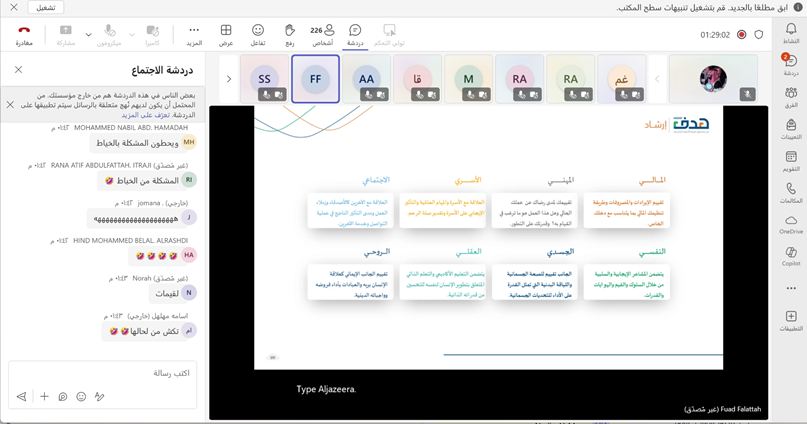The height and width of the screenshot is (424, 807).
Task: Dismiss the external participants notice banner
Action: 11,104
